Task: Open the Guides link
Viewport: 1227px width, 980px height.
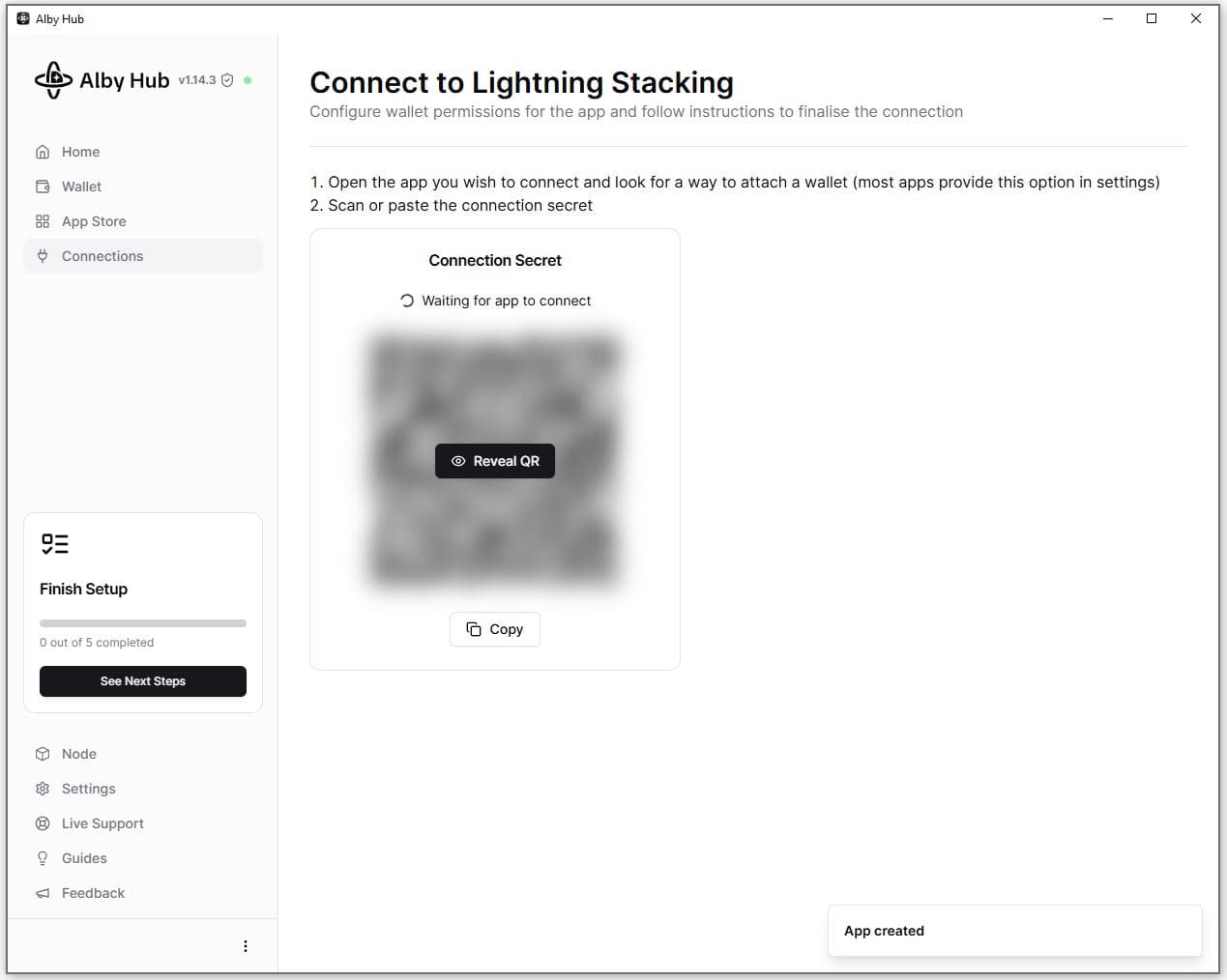Action: point(143,858)
